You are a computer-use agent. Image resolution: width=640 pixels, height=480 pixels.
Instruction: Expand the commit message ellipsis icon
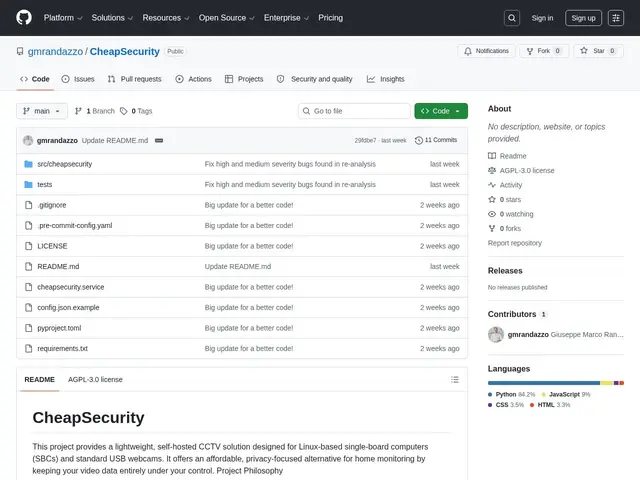click(159, 140)
